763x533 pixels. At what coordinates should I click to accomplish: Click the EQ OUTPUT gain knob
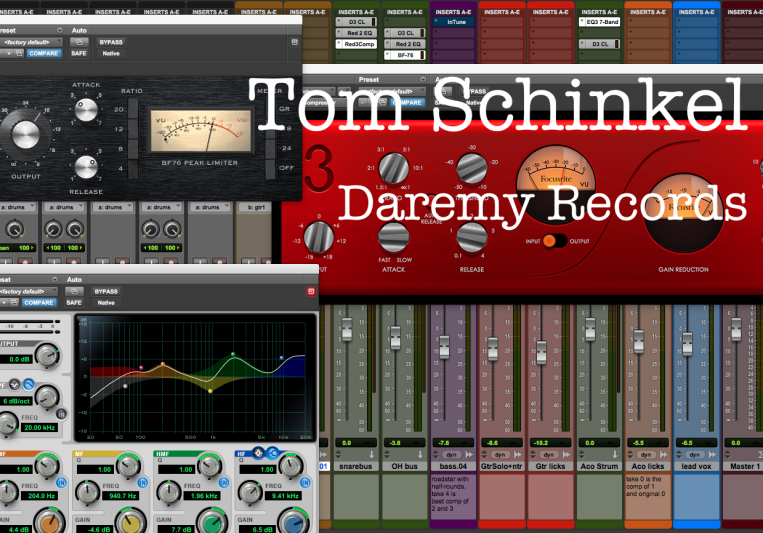[x=48, y=355]
